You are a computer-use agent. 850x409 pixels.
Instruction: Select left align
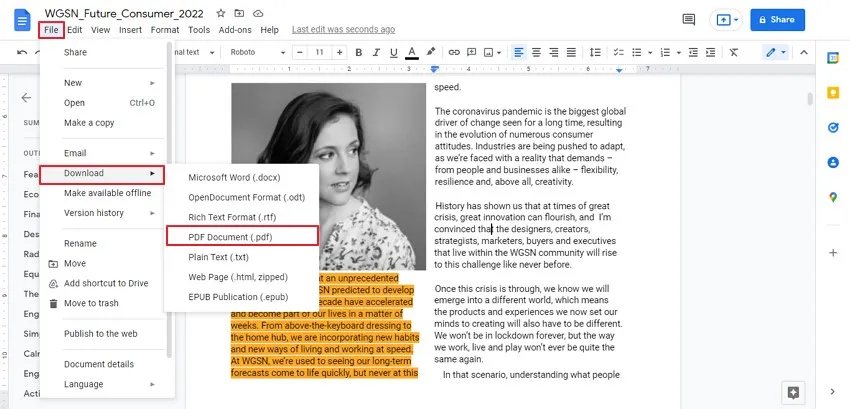point(519,53)
